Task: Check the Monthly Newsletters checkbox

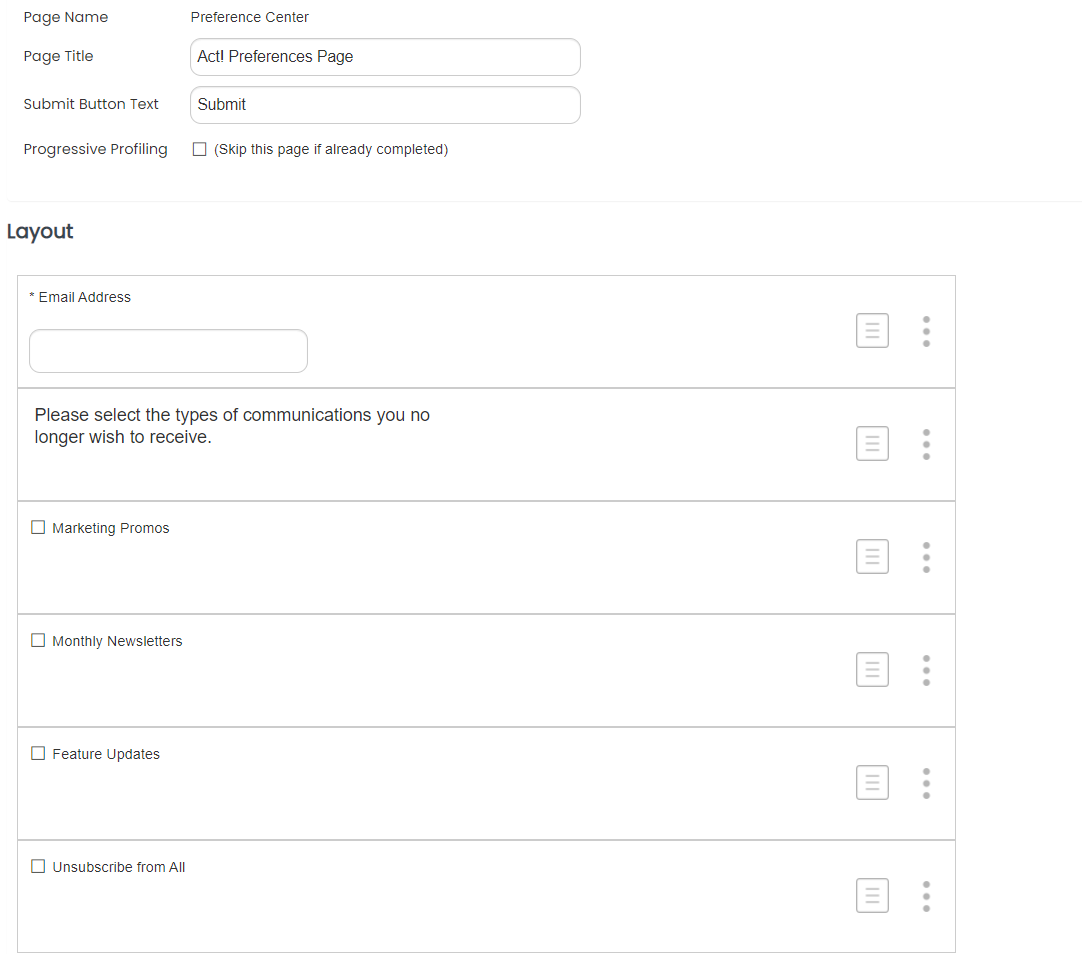Action: (x=38, y=640)
